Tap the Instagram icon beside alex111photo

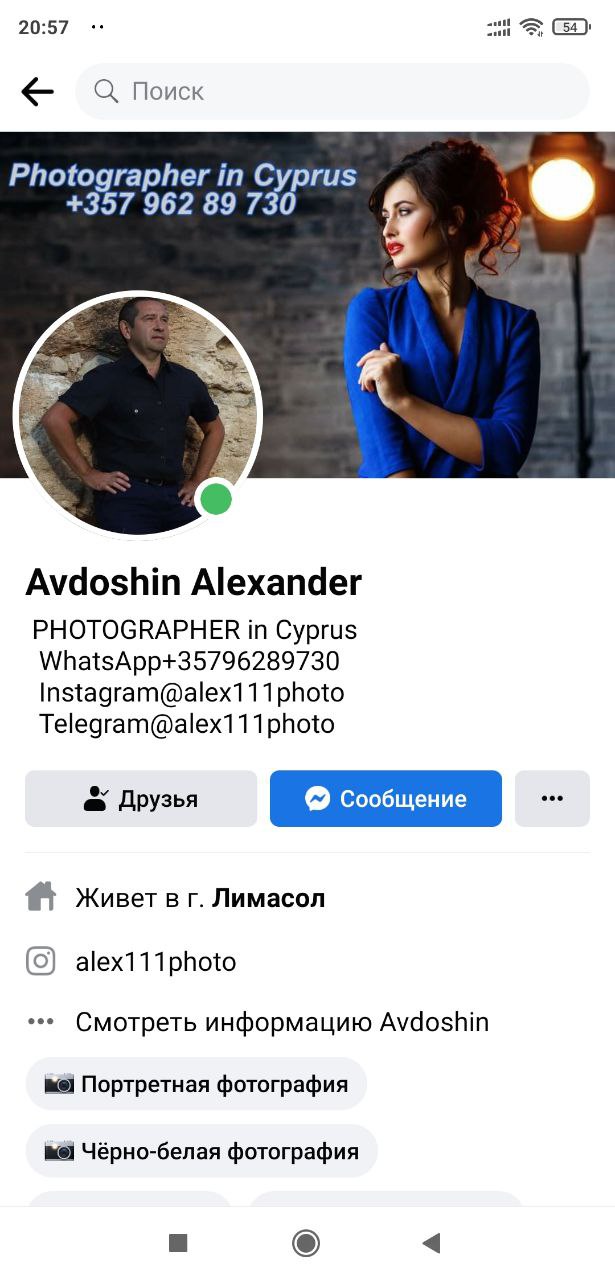click(x=41, y=962)
